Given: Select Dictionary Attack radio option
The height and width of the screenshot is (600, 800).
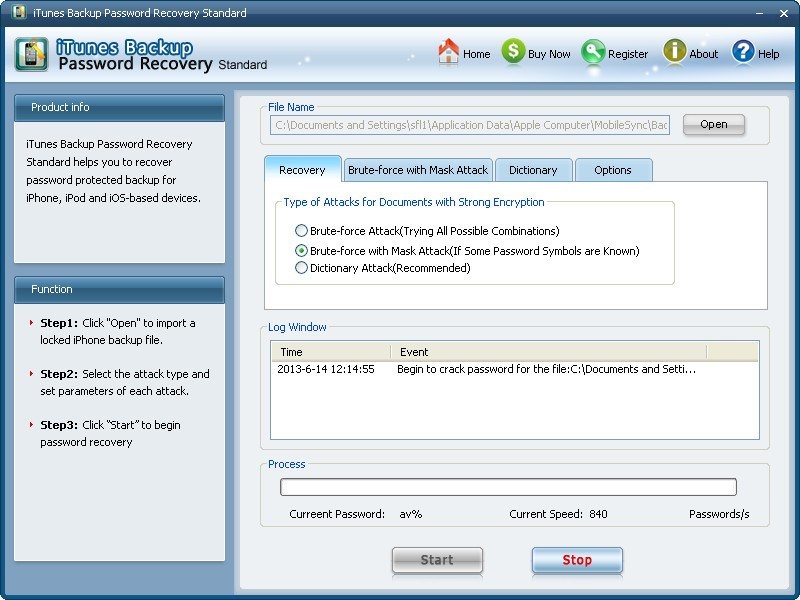Looking at the screenshot, I should [301, 267].
